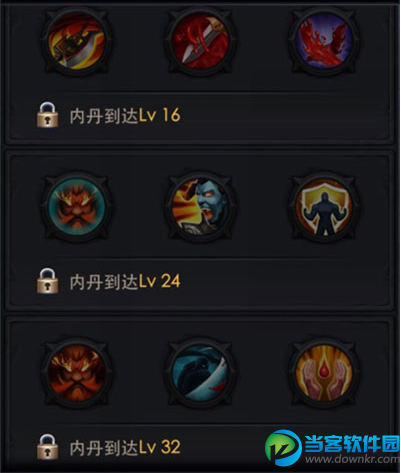Image resolution: width=401 pixels, height=473 pixels.
Task: Select the hands holding blood drop skill
Action: [324, 373]
